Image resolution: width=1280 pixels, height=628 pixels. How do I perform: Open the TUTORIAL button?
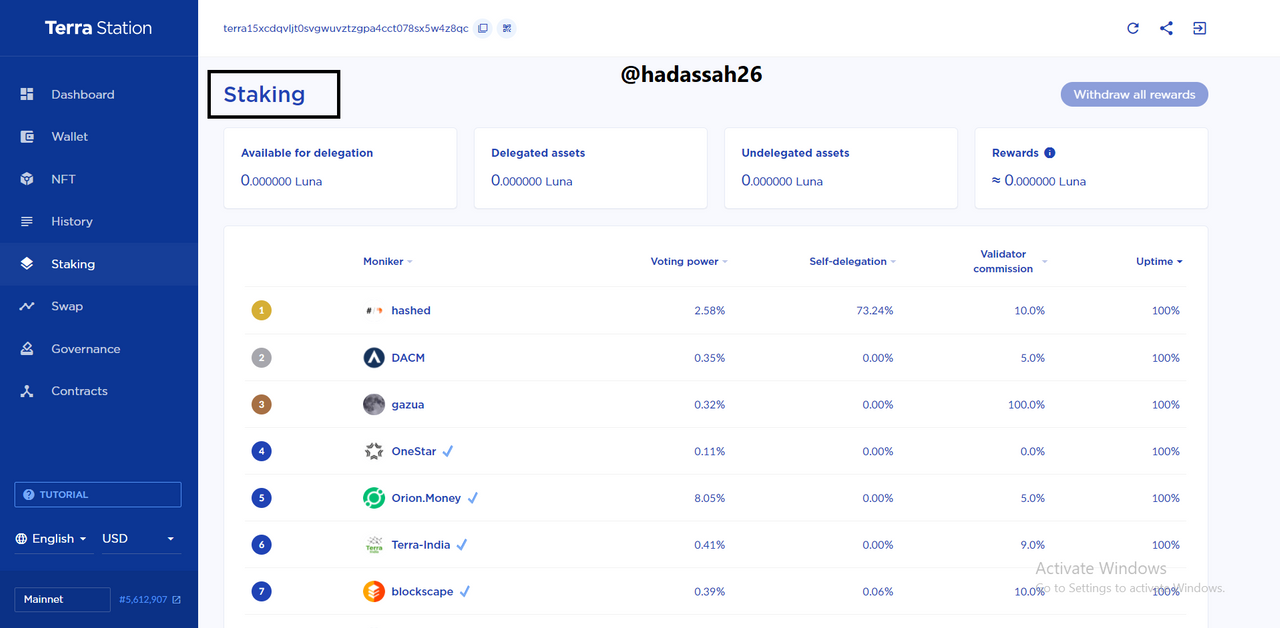(x=98, y=495)
